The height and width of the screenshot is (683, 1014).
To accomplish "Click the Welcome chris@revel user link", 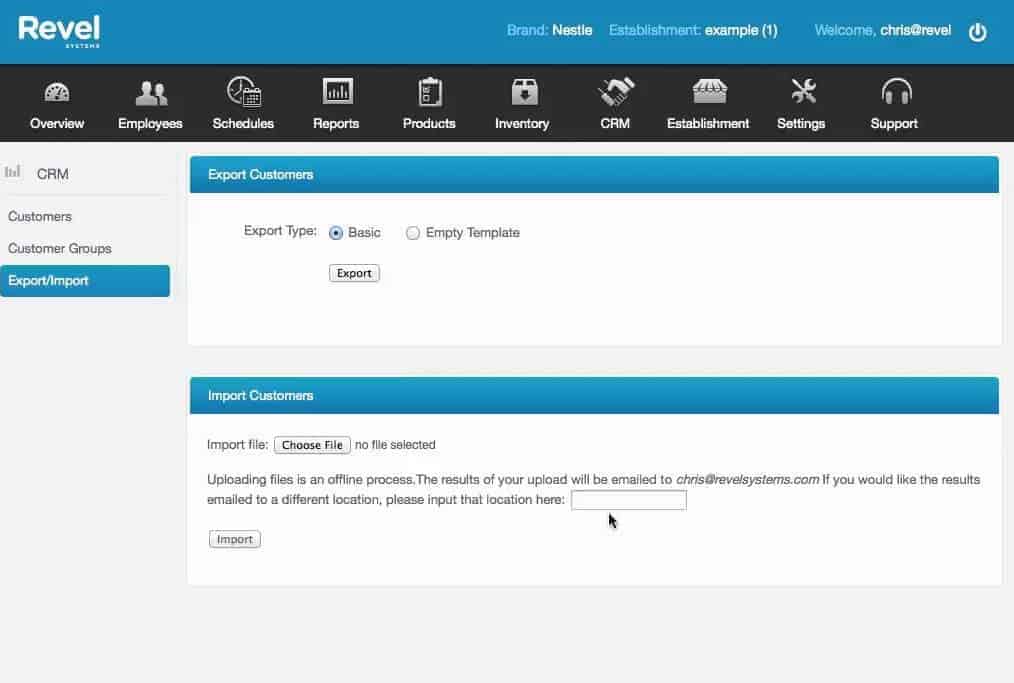I will pos(883,30).
